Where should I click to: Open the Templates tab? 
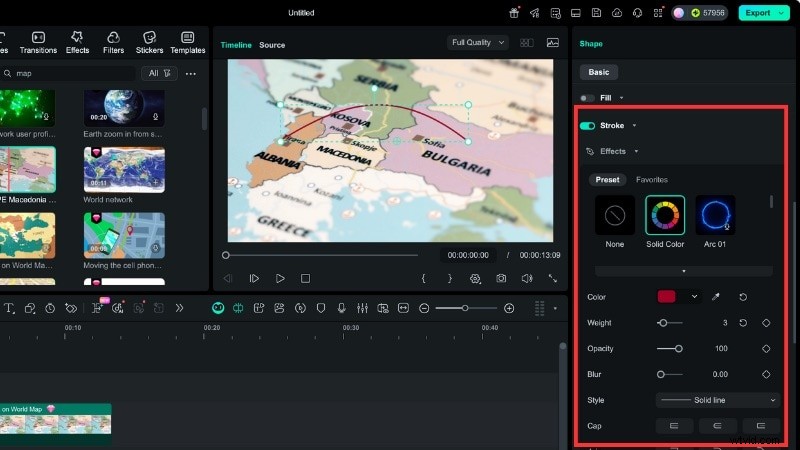[188, 43]
